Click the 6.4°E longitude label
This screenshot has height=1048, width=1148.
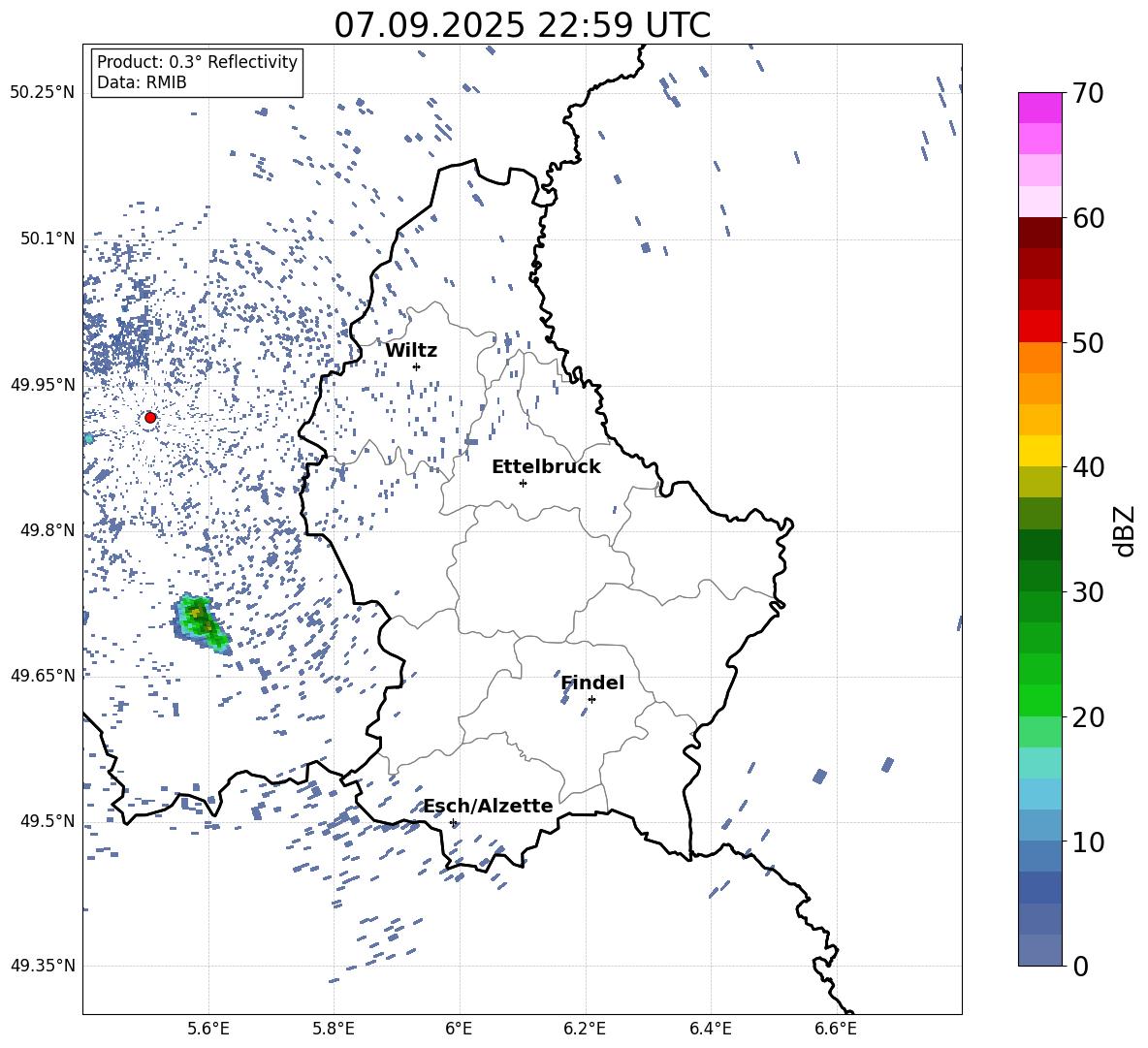[x=710, y=1029]
